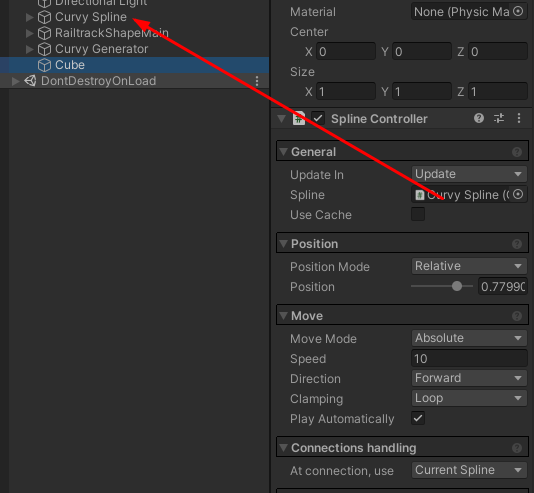Viewport: 534px width, 493px height.
Task: Edit Center Z value field
Action: (498, 52)
